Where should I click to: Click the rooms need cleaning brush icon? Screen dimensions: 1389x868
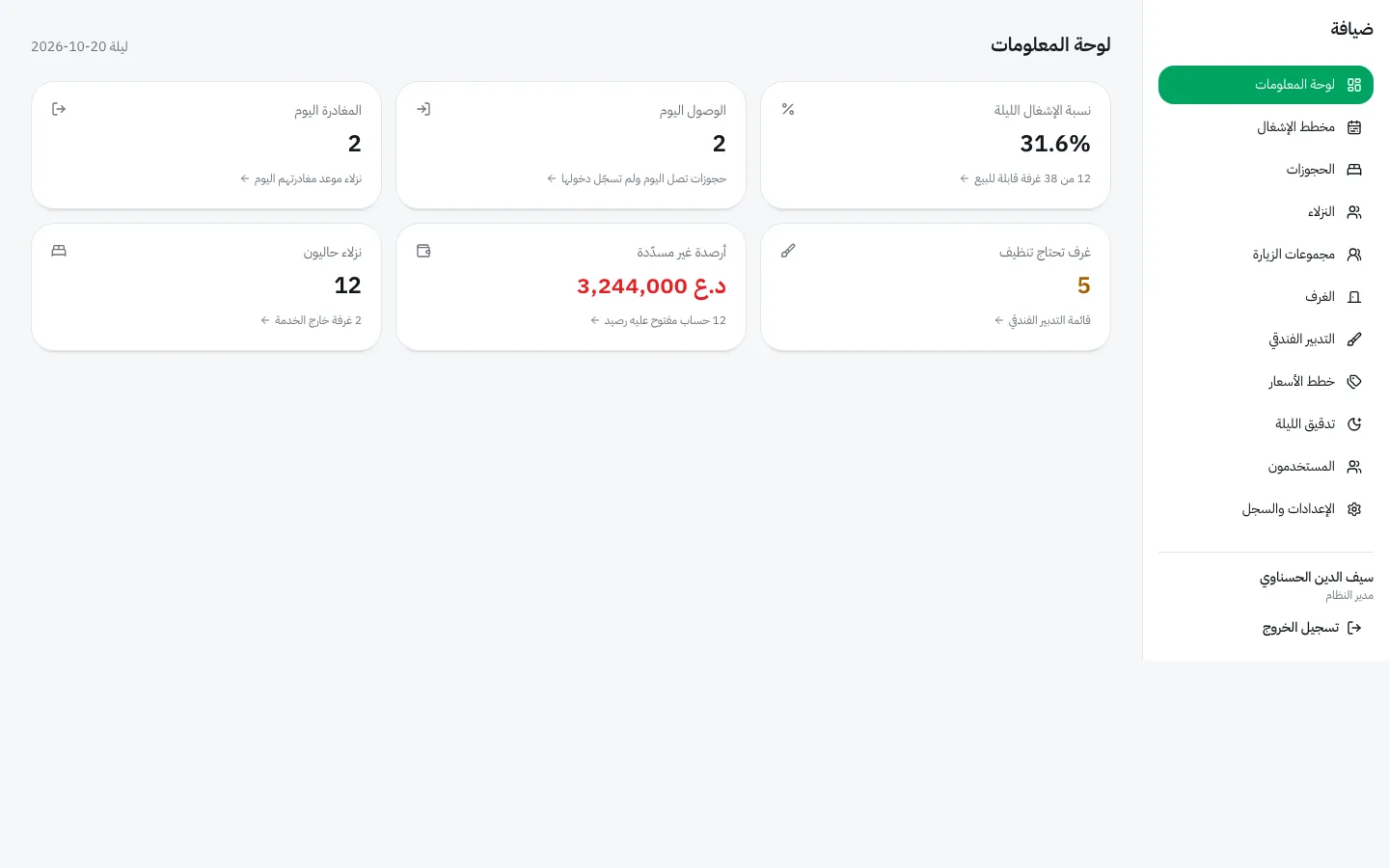pos(788,251)
